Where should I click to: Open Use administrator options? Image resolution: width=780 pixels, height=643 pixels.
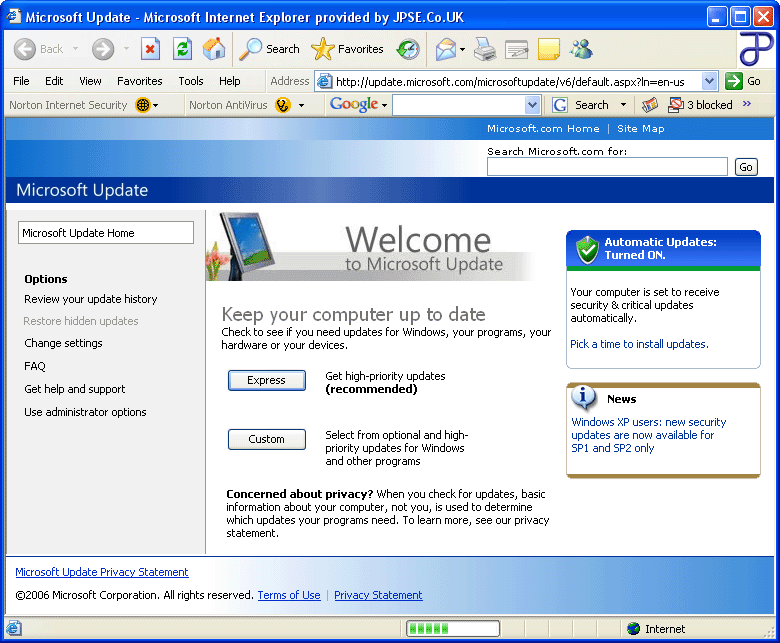click(85, 412)
